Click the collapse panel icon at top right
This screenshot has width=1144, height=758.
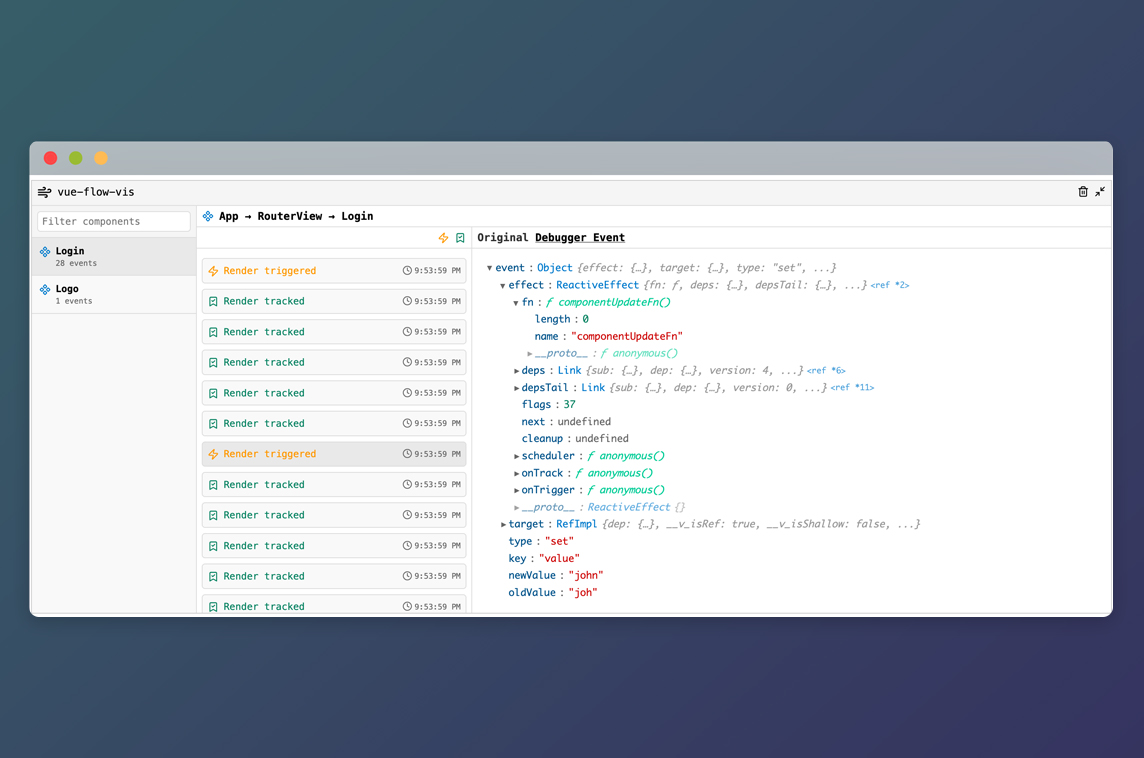pos(1100,192)
